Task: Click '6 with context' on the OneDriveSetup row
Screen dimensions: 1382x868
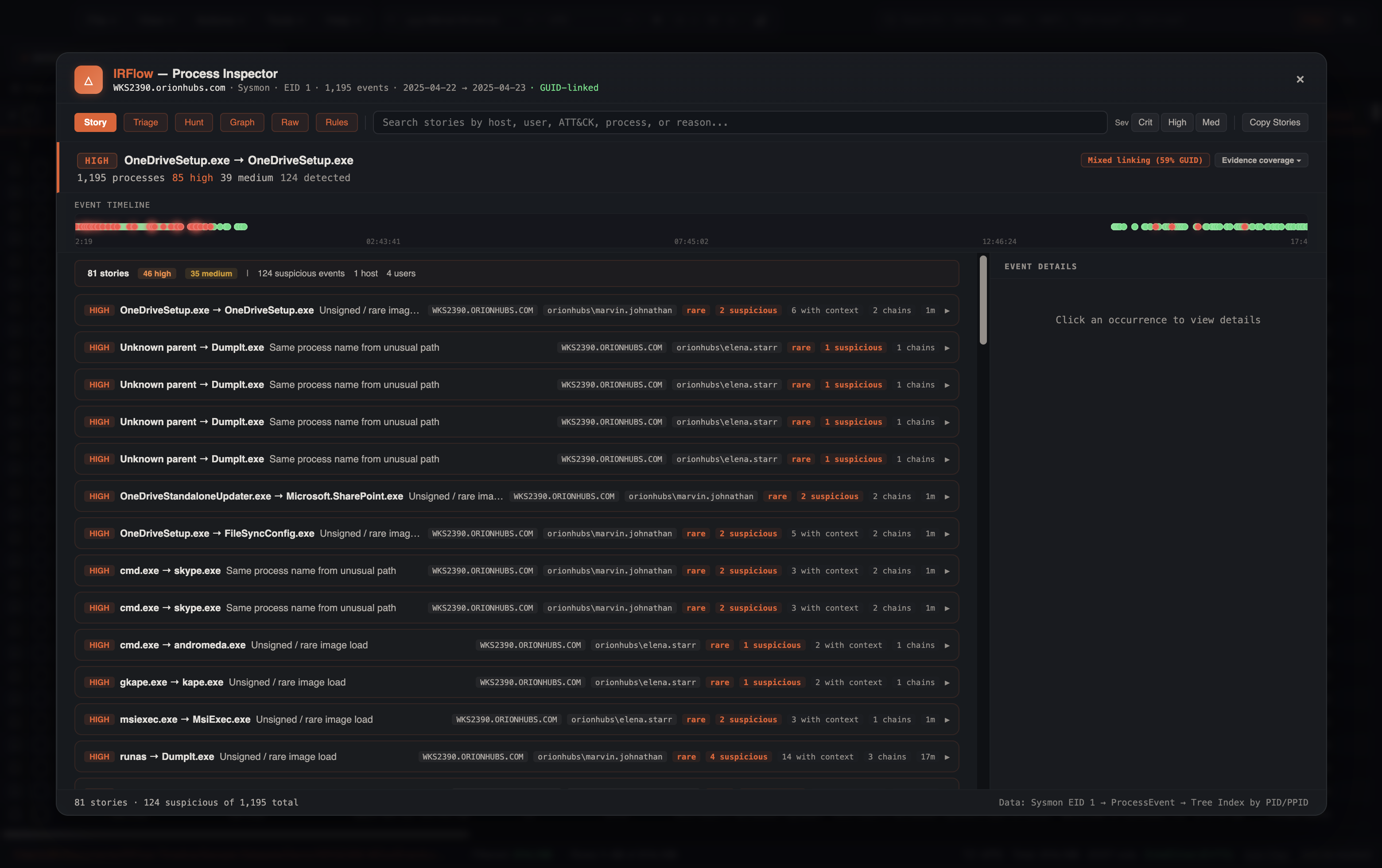Action: coord(825,310)
